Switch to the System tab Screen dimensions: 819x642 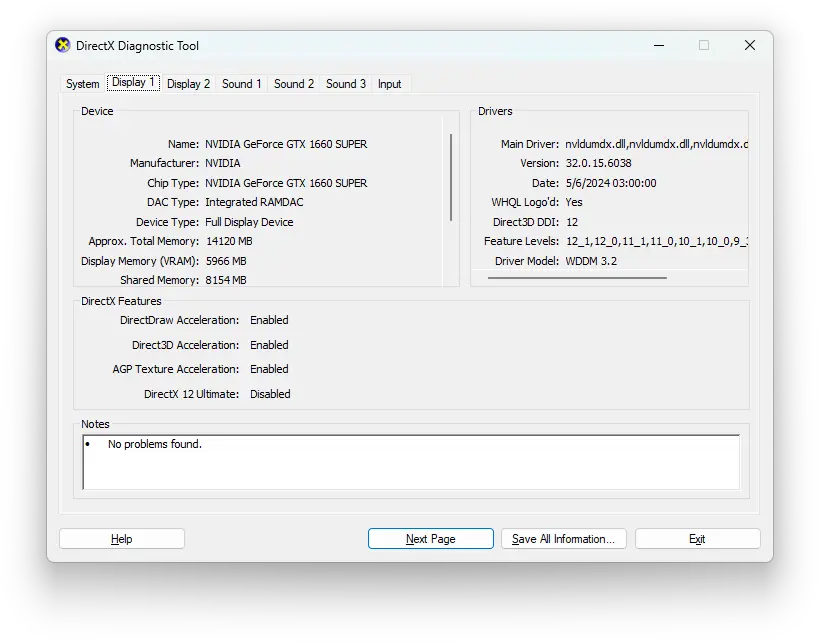point(83,84)
